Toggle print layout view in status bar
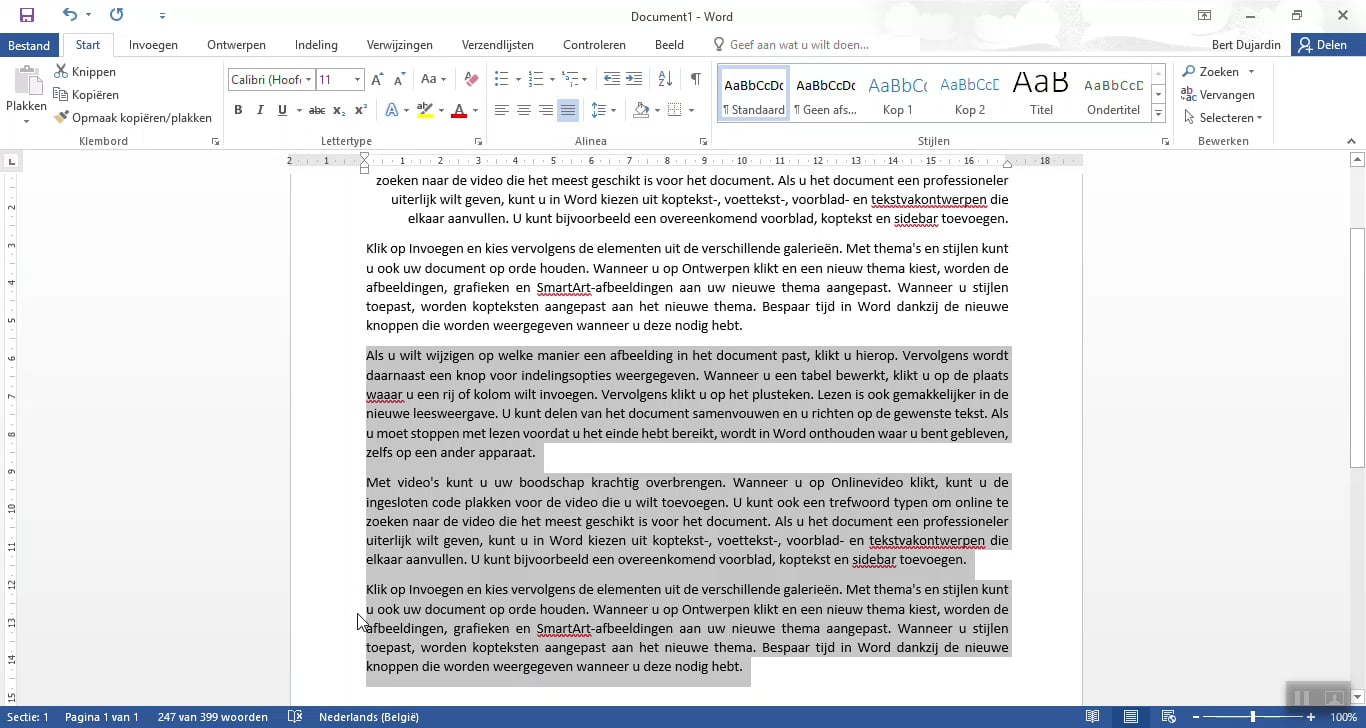 coord(1130,717)
